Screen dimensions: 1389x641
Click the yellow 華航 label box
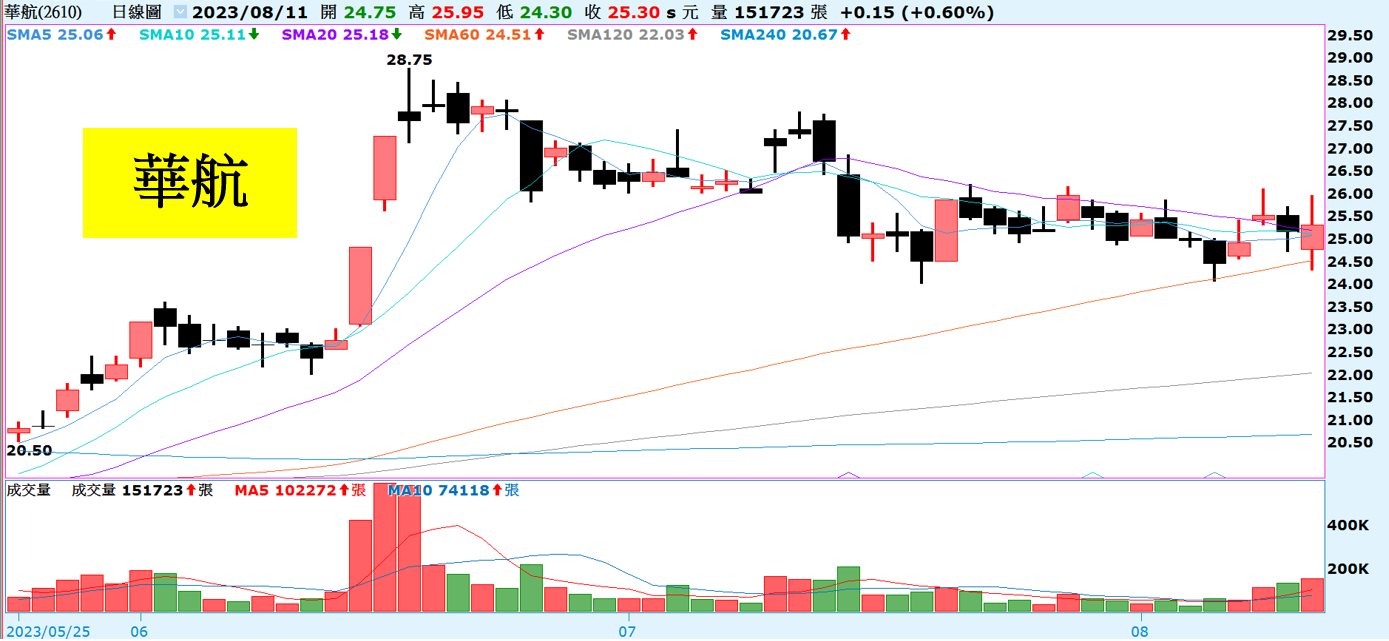[190, 183]
